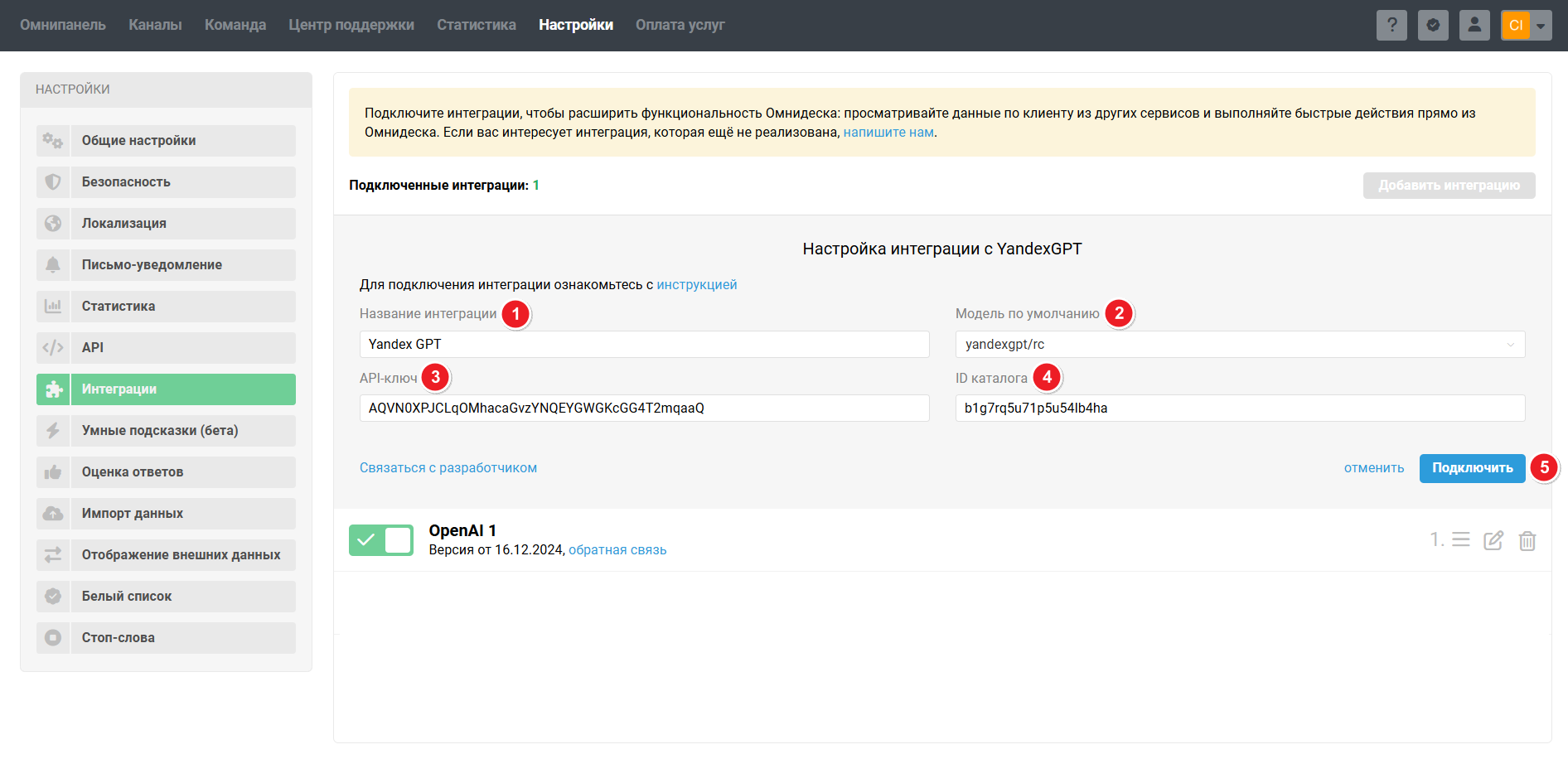This screenshot has height=759, width=1568.
Task: Open the Команда top menu item
Action: (x=235, y=25)
